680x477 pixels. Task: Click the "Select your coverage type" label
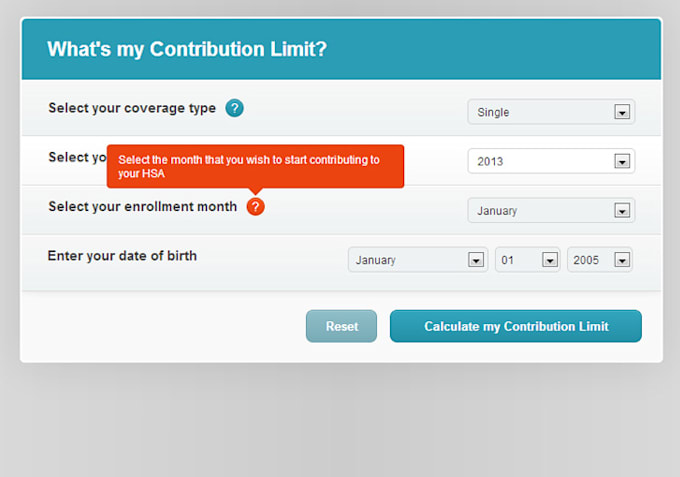(x=132, y=108)
